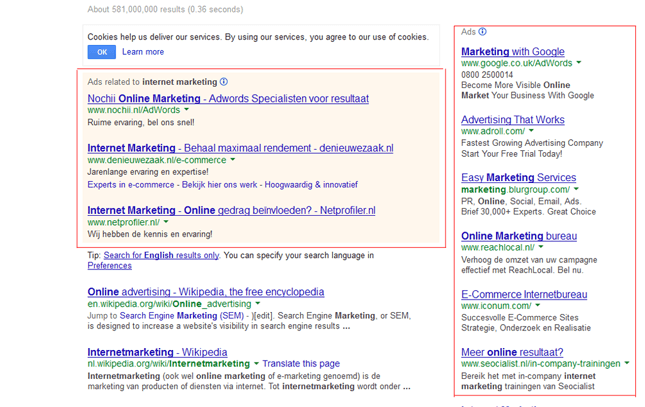645x407 pixels.
Task: Open the Preferences link
Action: 109,266
